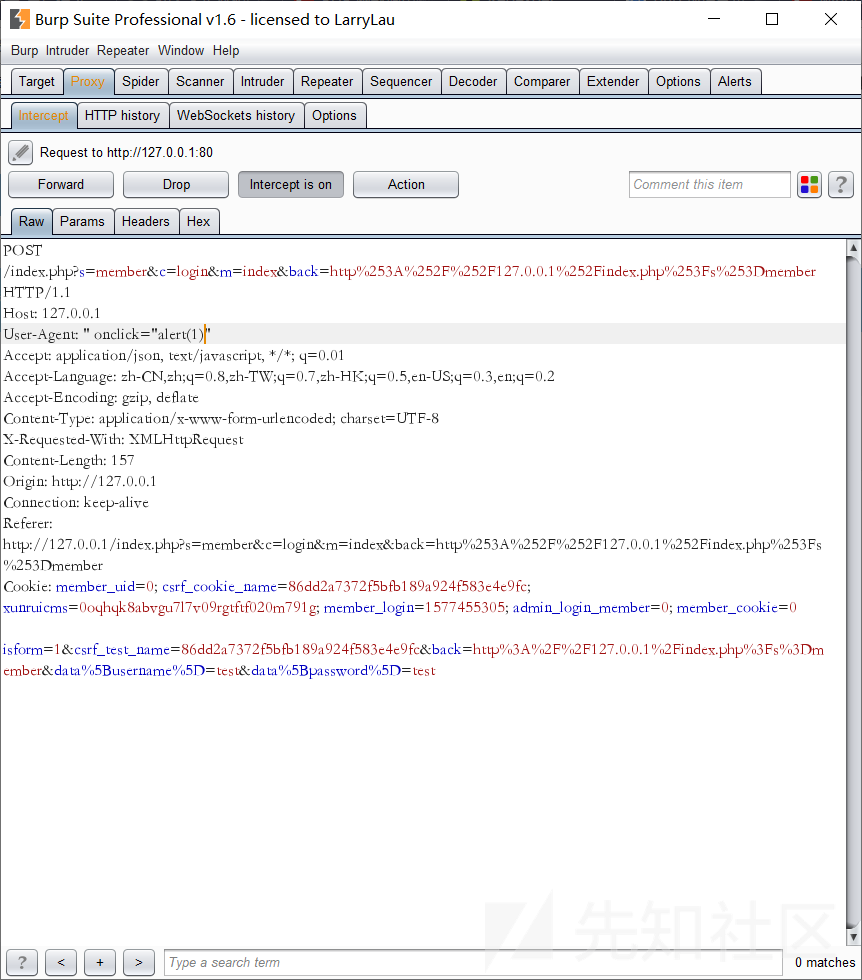Click the Comment this item field
Screen dimensions: 862x980
point(709,184)
